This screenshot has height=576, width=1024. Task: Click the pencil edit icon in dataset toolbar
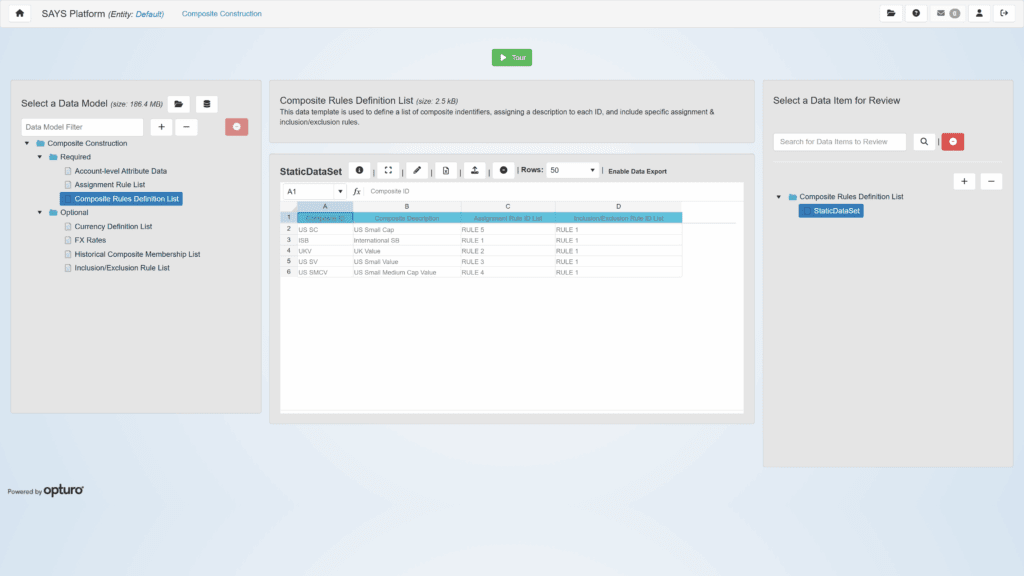(417, 170)
